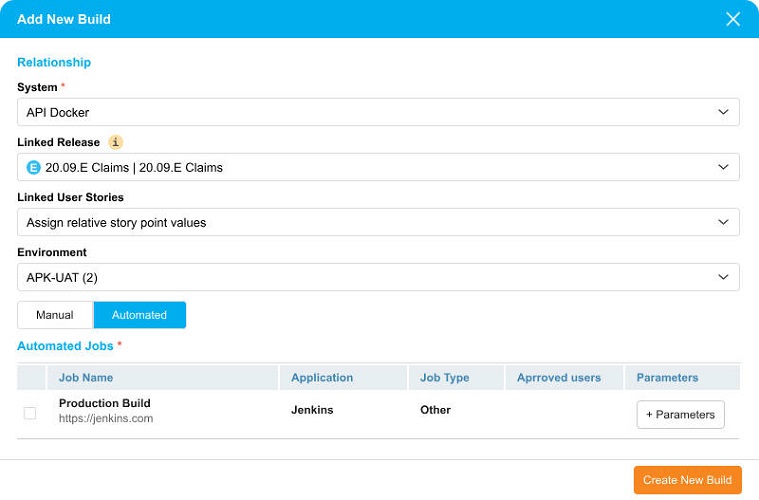Click the 20.09.E Claims release field
The height and width of the screenshot is (500, 759).
pos(378,167)
